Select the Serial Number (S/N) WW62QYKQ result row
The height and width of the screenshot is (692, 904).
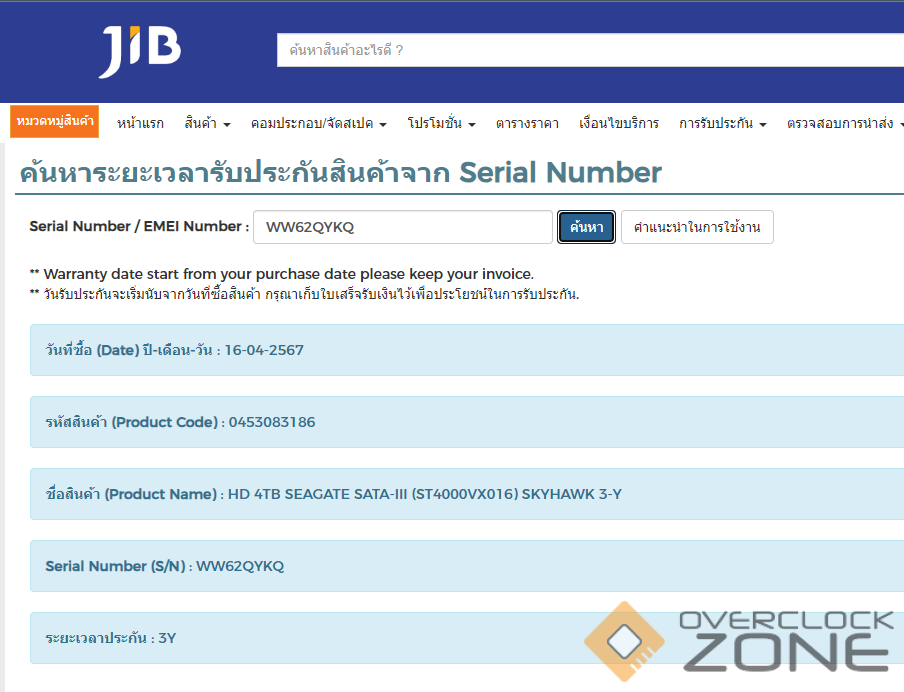(x=467, y=566)
